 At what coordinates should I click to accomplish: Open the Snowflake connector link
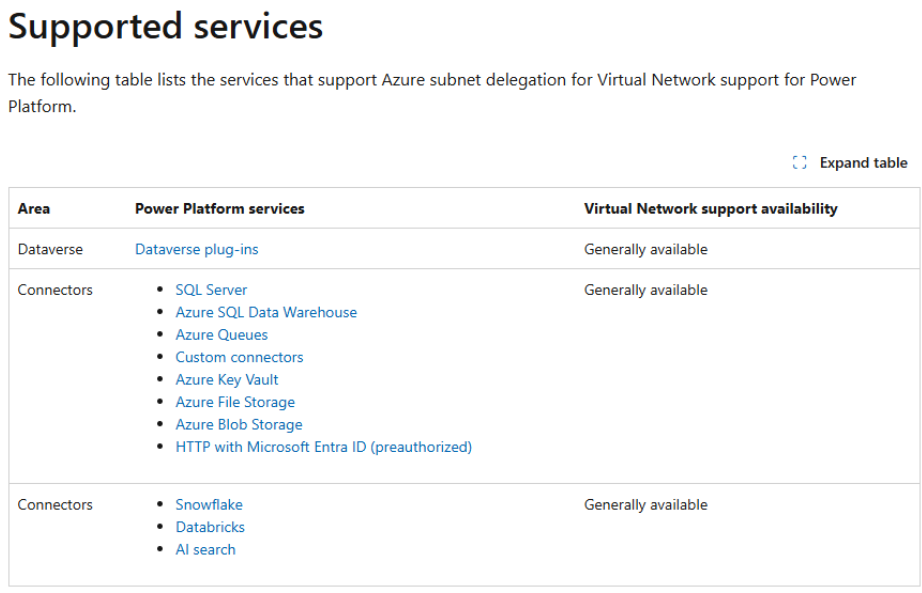[x=209, y=505]
